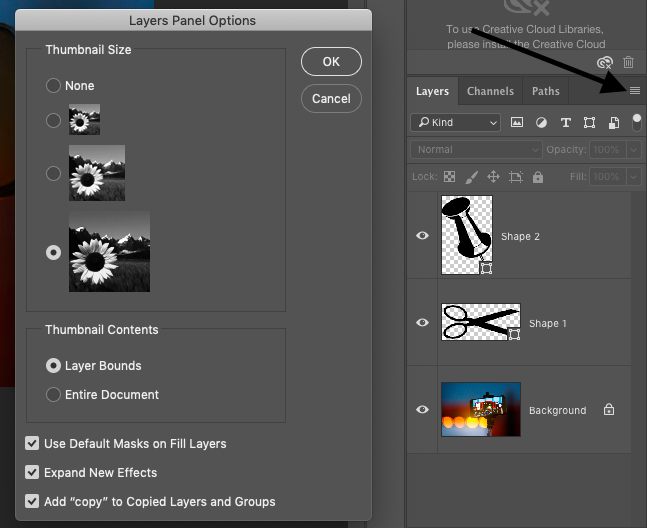Uncheck Use Default Masks on Fill Layers
The image size is (647, 528).
pyautogui.click(x=33, y=443)
